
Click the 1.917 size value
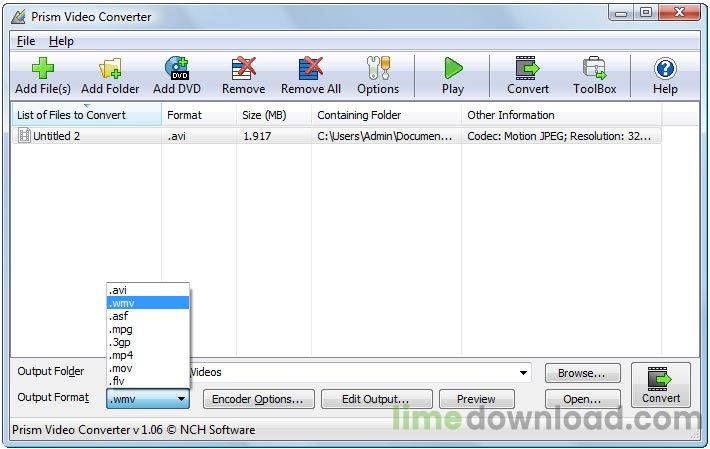pos(257,136)
